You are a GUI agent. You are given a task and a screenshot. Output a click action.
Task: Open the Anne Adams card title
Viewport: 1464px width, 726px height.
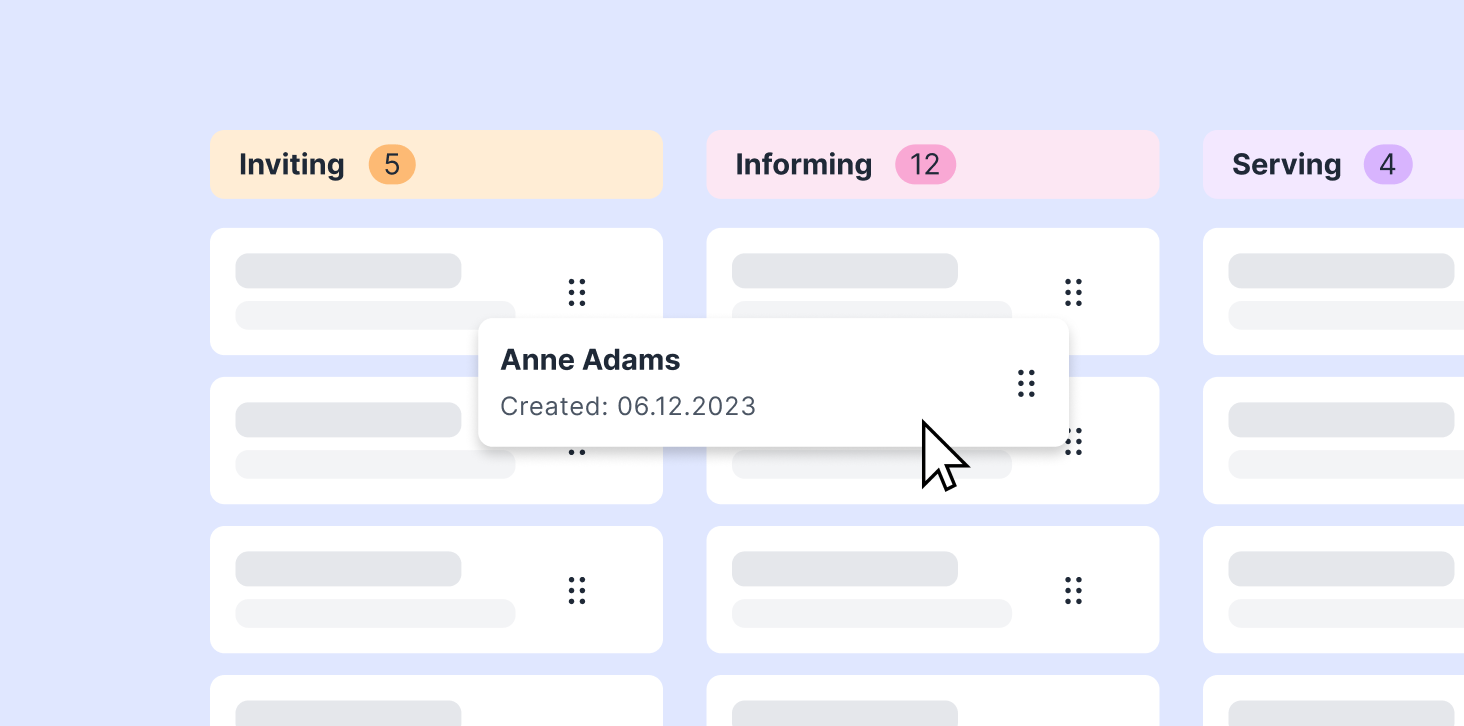(x=590, y=360)
